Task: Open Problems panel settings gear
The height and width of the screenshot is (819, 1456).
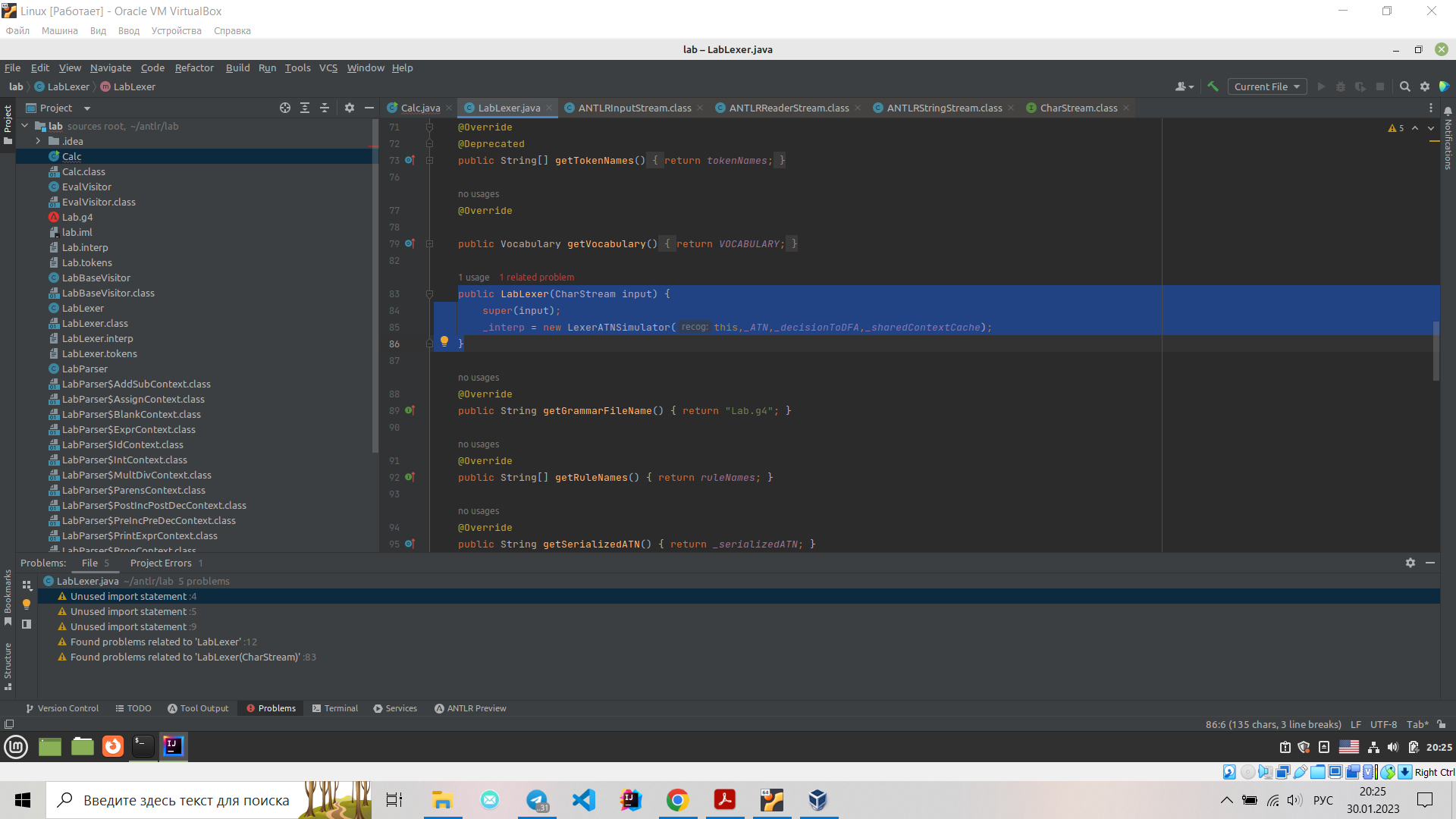Action: click(x=1410, y=563)
